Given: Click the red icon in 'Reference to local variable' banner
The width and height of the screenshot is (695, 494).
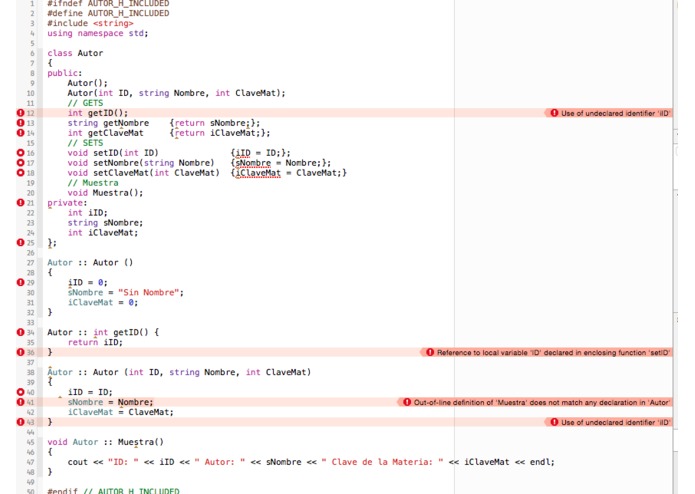Looking at the screenshot, I should click(x=430, y=352).
